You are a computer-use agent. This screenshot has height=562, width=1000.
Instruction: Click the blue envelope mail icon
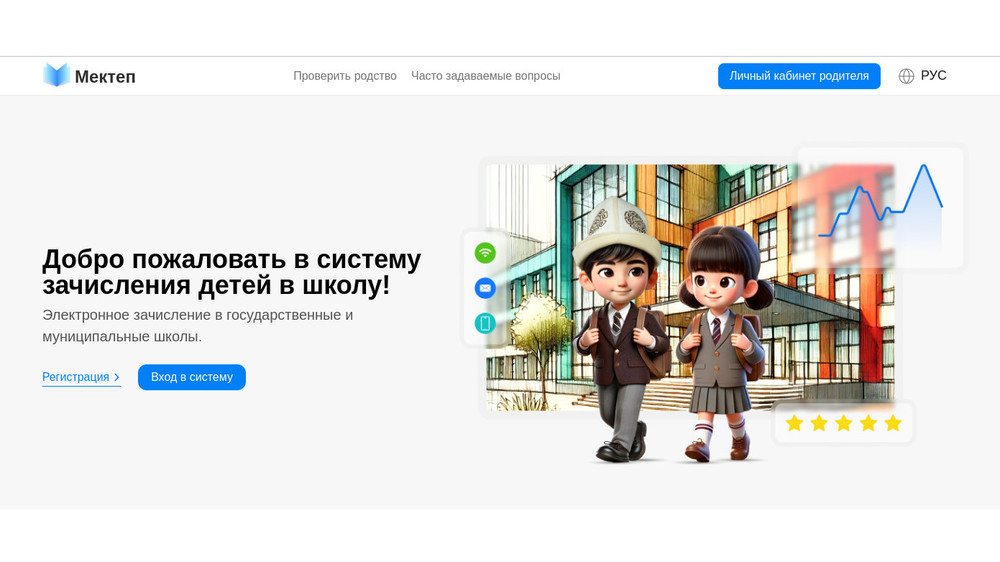(485, 288)
